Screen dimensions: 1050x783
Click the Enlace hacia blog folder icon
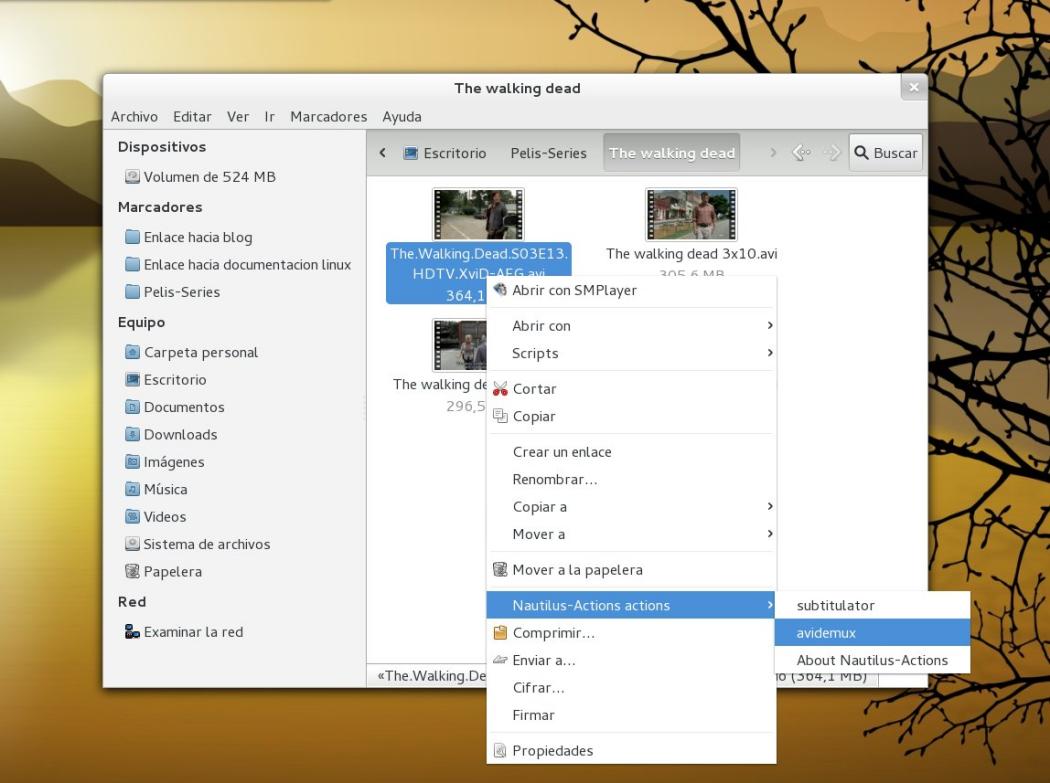[133, 237]
